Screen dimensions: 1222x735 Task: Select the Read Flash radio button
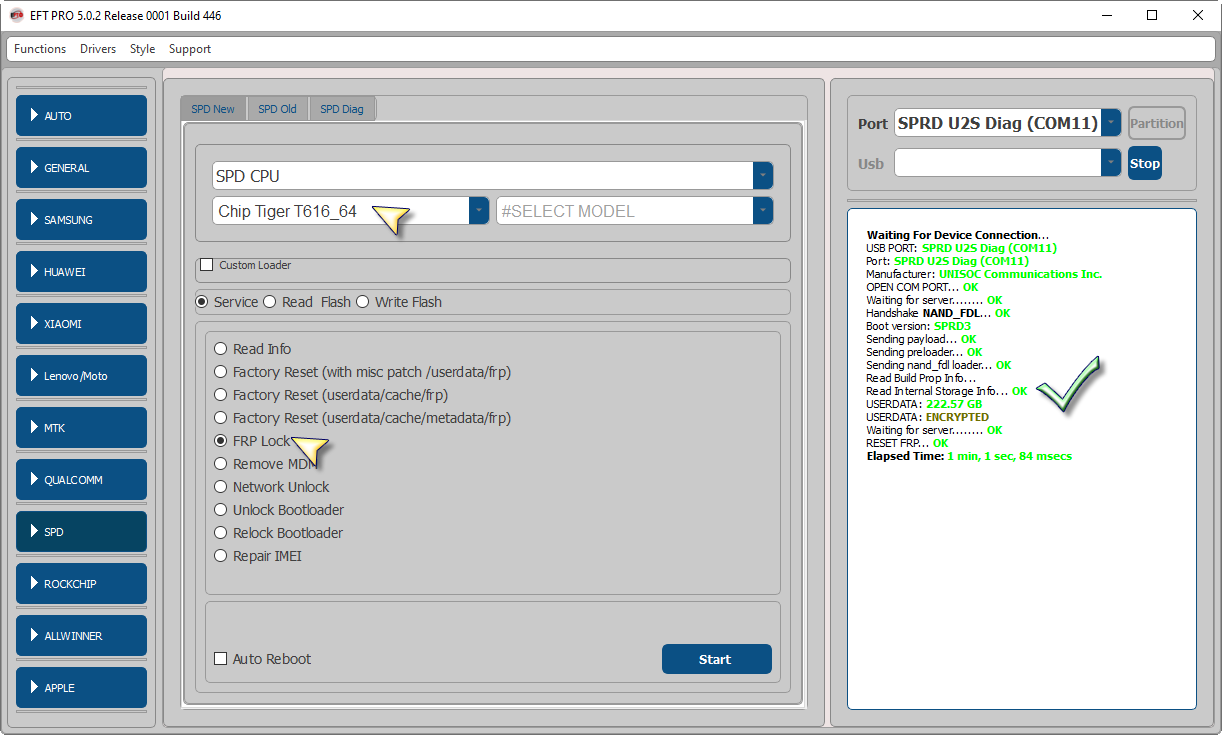(x=269, y=302)
